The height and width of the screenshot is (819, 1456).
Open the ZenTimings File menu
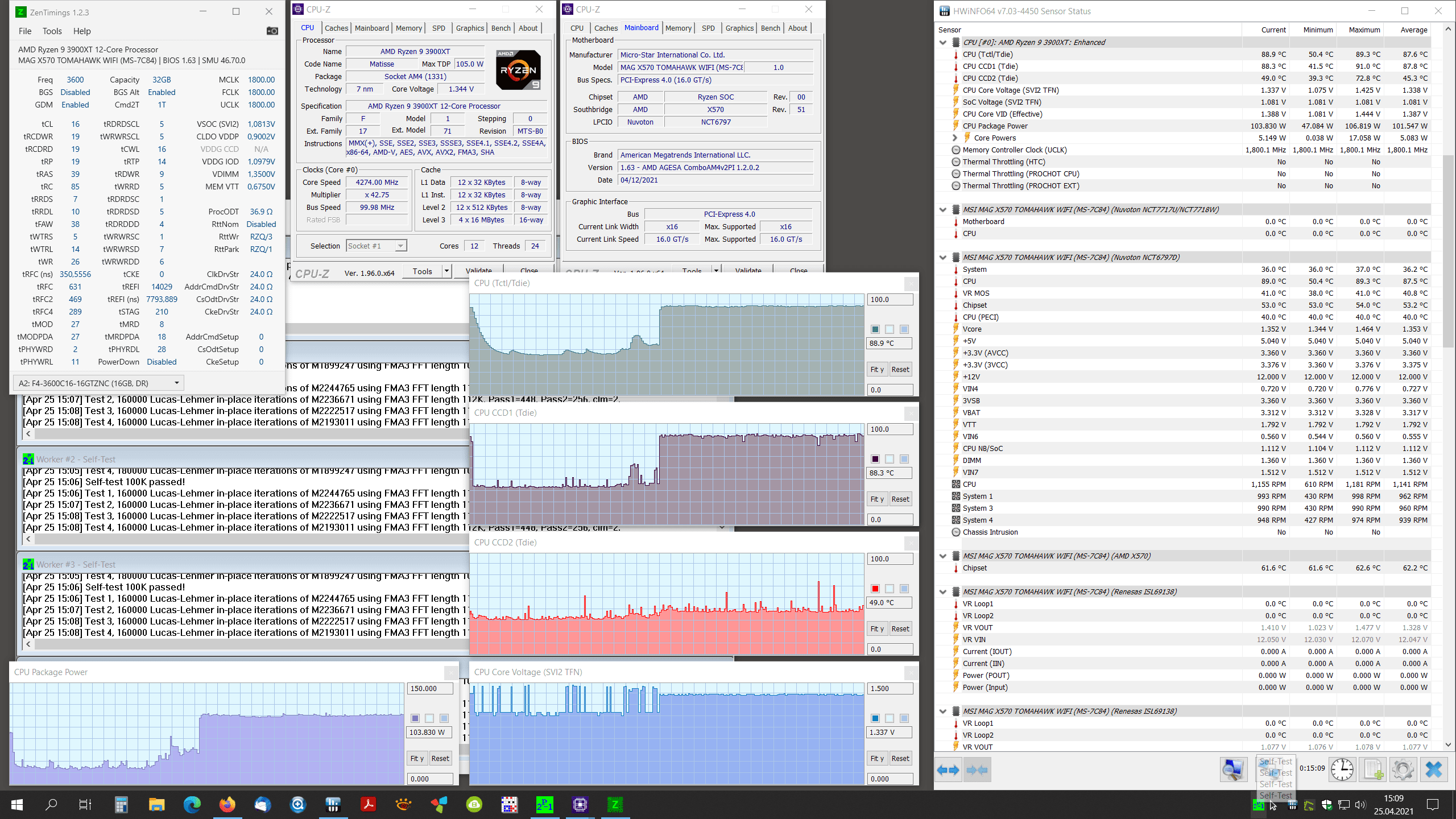pos(25,31)
